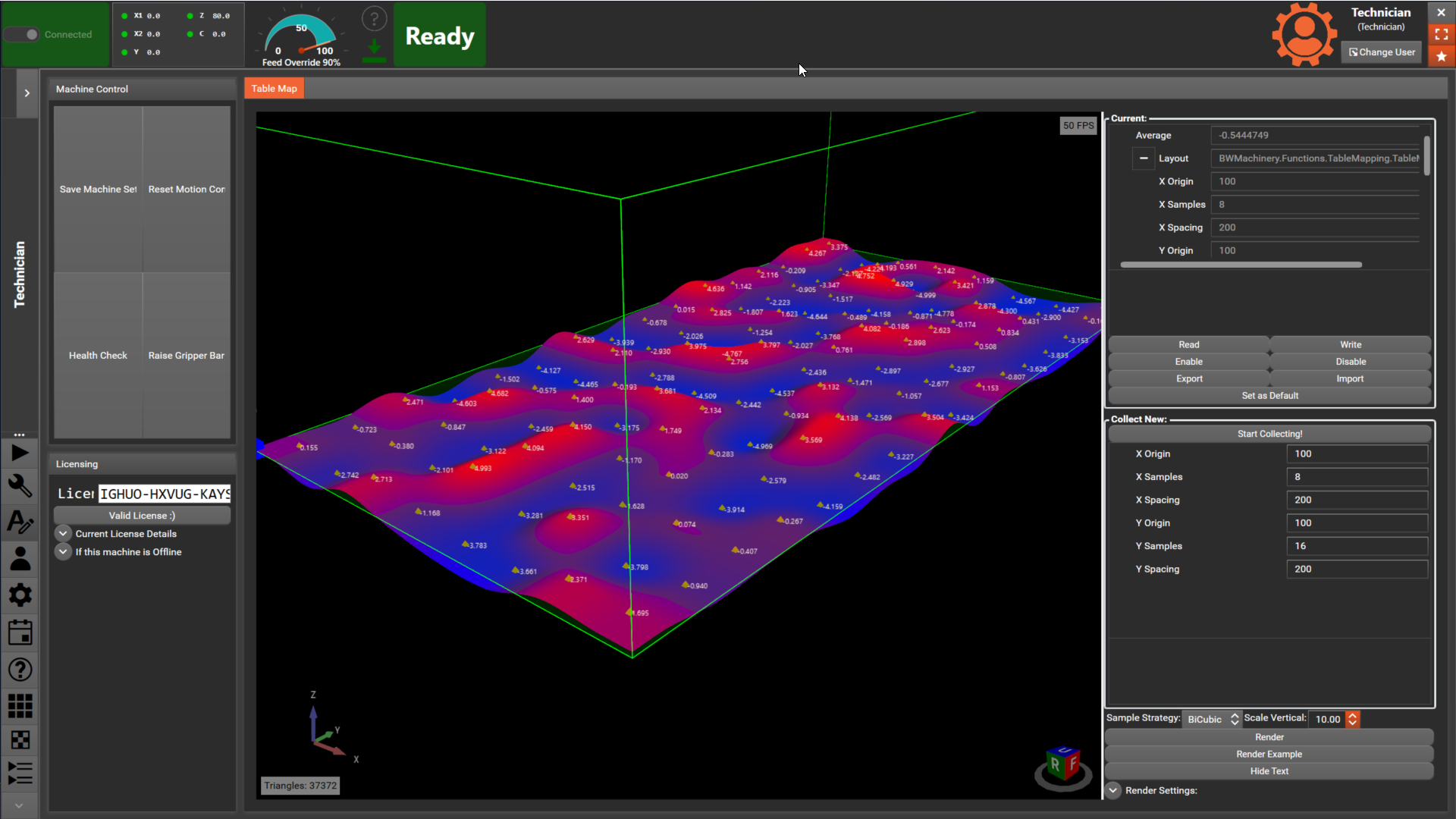Screen dimensions: 1456x819
Task: Open the calendar schedule sidebar icon
Action: click(x=20, y=632)
